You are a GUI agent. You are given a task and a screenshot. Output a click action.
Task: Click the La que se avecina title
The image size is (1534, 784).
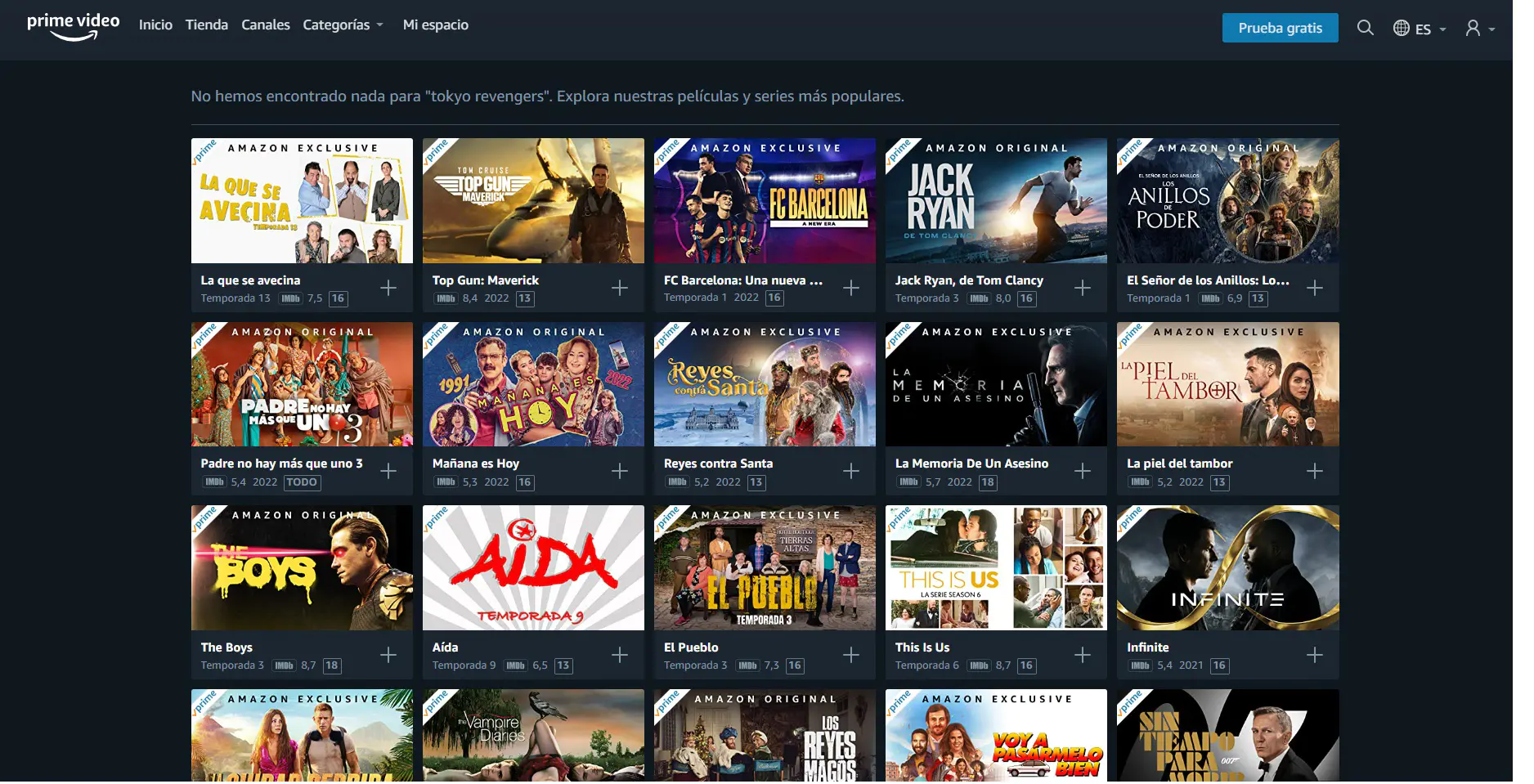pos(250,280)
